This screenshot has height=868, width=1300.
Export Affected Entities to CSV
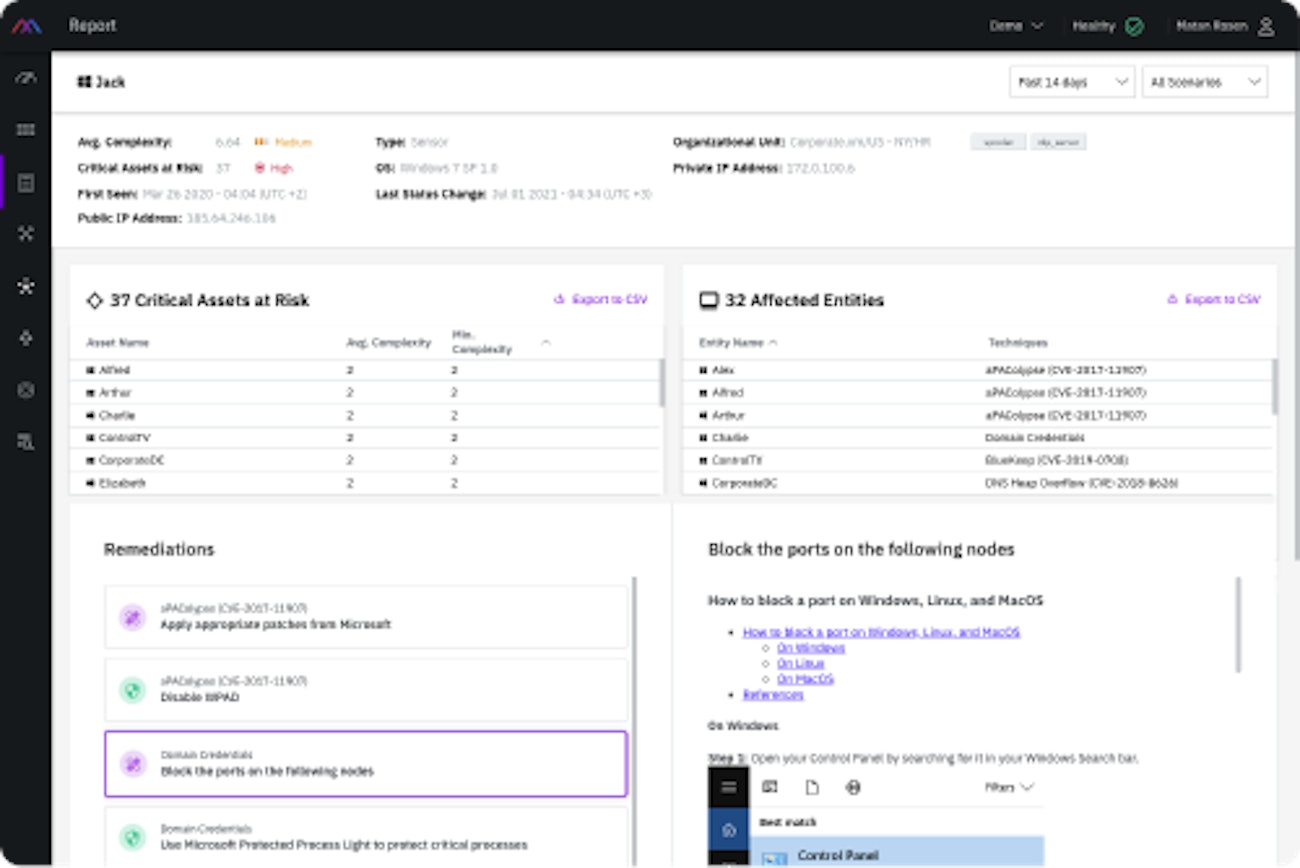pos(1214,299)
